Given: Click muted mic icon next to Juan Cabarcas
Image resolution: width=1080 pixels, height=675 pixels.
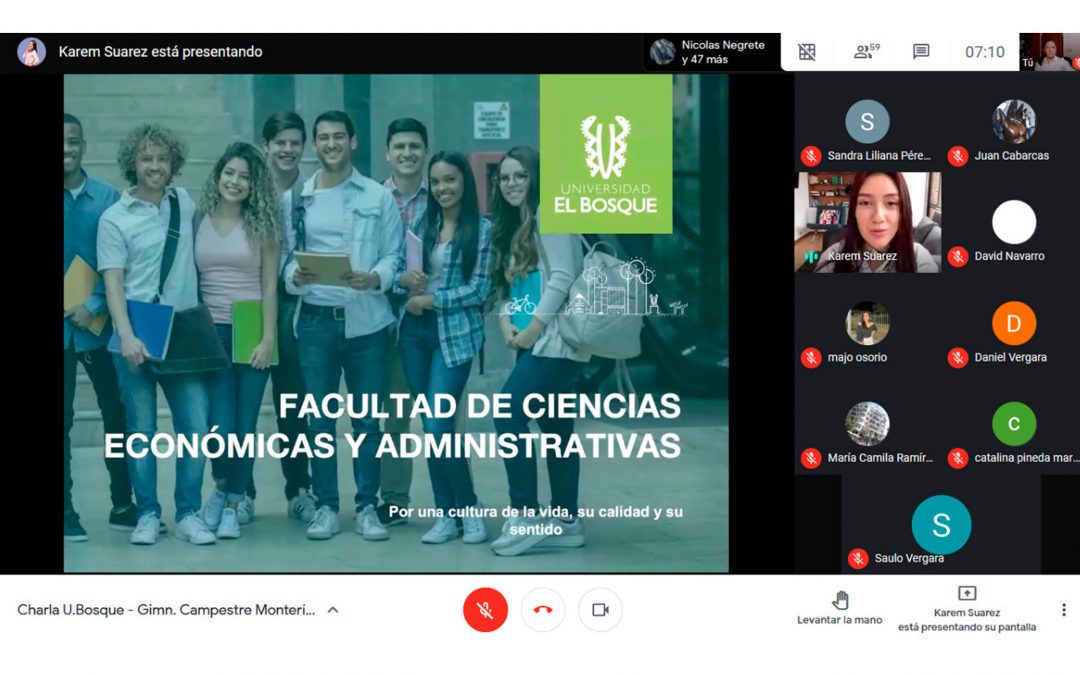Looking at the screenshot, I should [x=957, y=156].
